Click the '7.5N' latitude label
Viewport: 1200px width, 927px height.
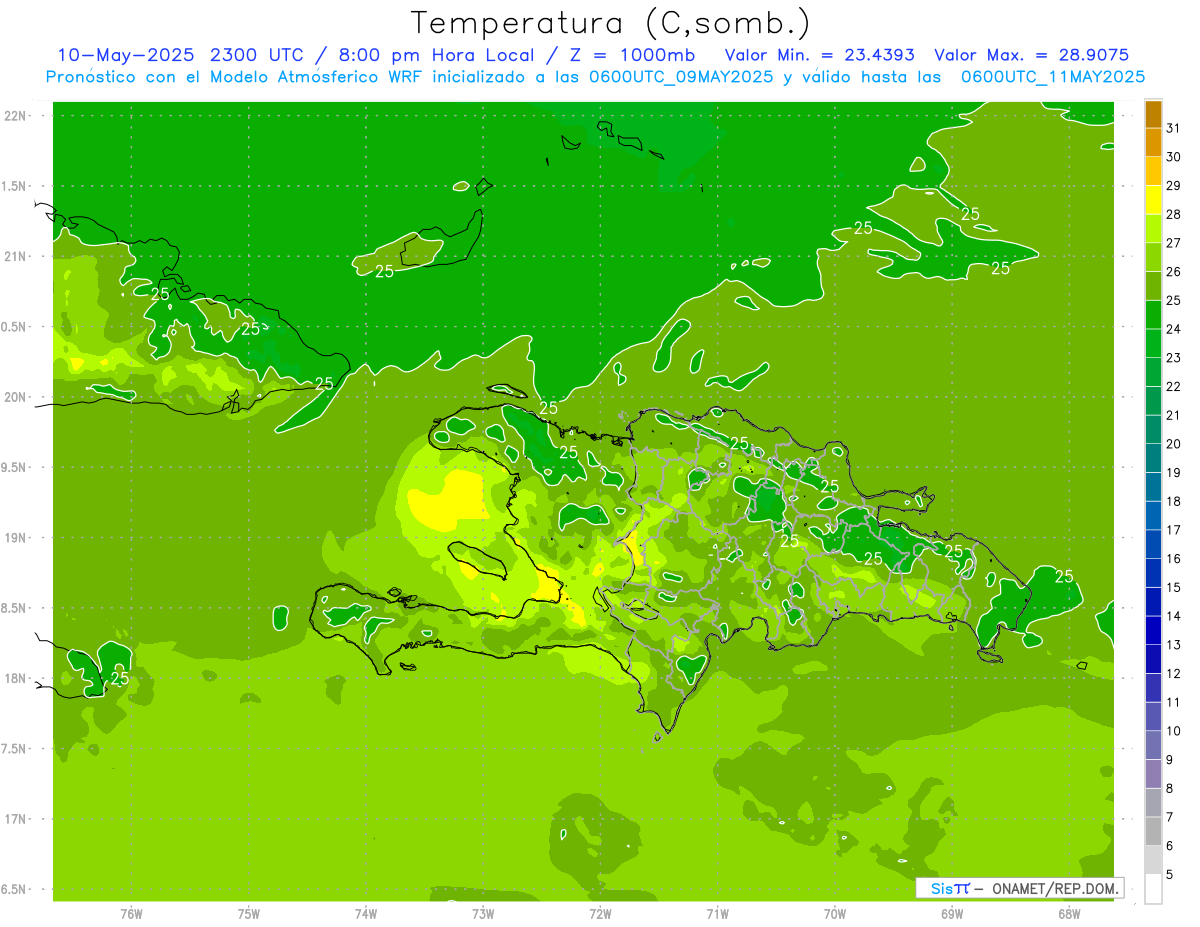point(15,748)
